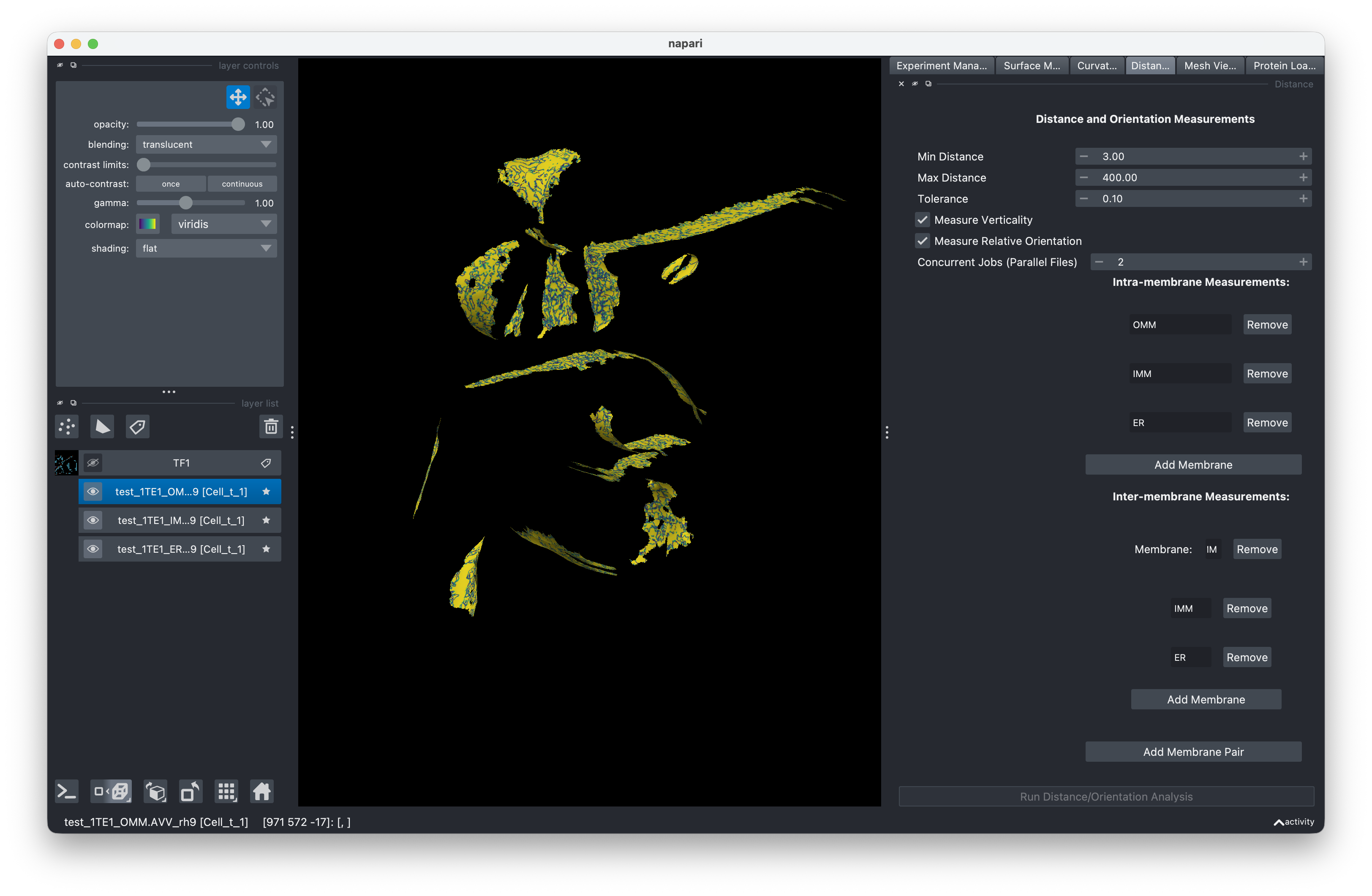
Task: Hide the test_1TE1_OM layer
Action: click(x=93, y=491)
